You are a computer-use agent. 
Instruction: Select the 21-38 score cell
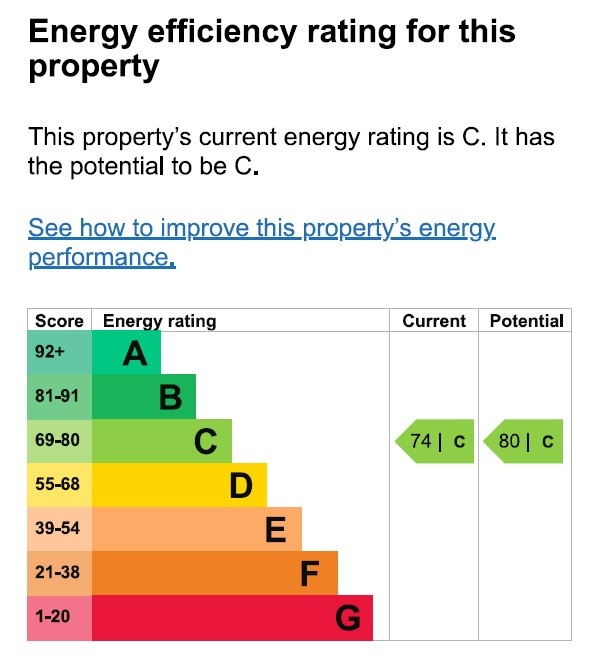[x=59, y=573]
